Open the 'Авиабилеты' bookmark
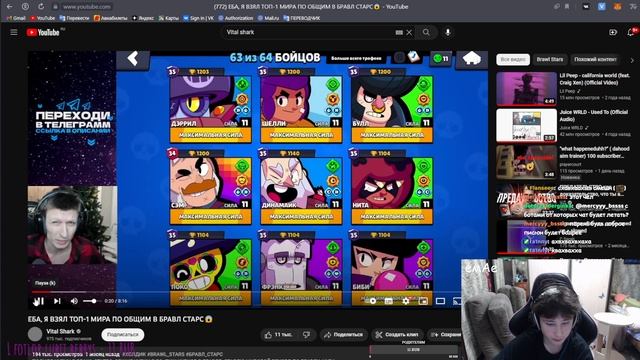The height and width of the screenshot is (360, 640). point(111,18)
